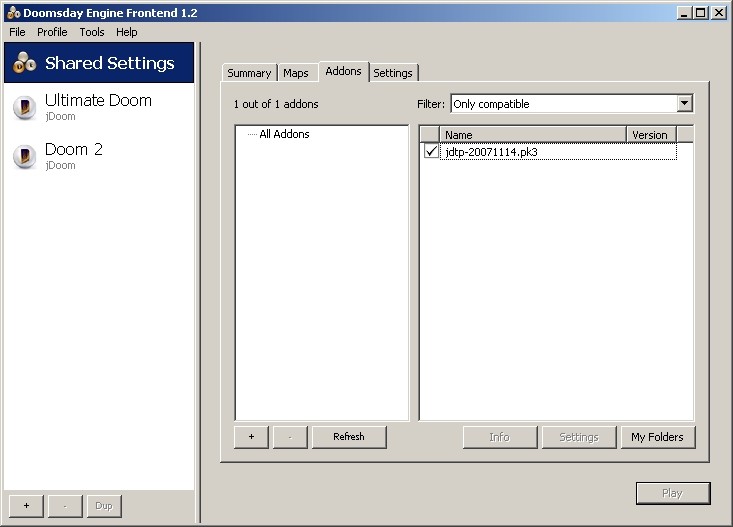The image size is (733, 527).
Task: Open My Folders
Action: [657, 437]
